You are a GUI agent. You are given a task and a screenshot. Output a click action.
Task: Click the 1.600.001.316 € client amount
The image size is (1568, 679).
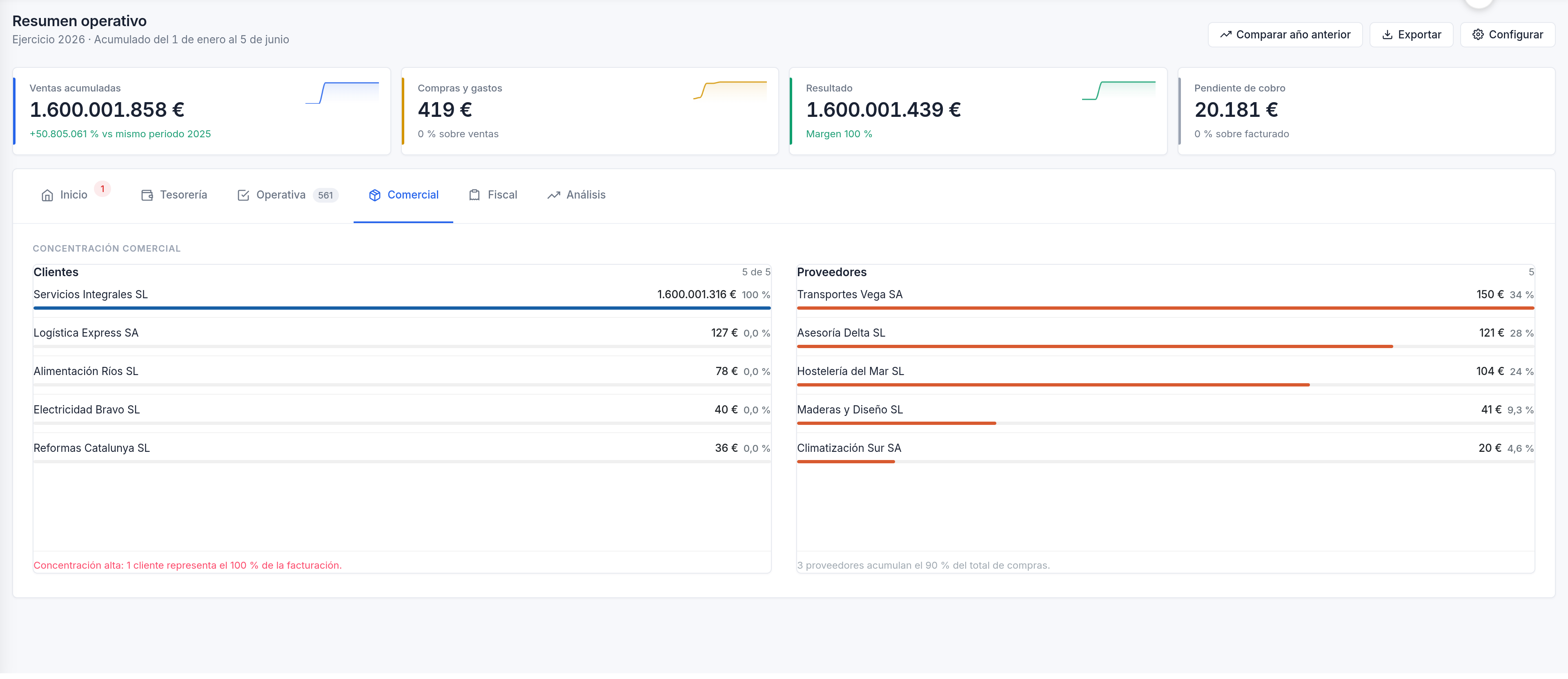(696, 295)
